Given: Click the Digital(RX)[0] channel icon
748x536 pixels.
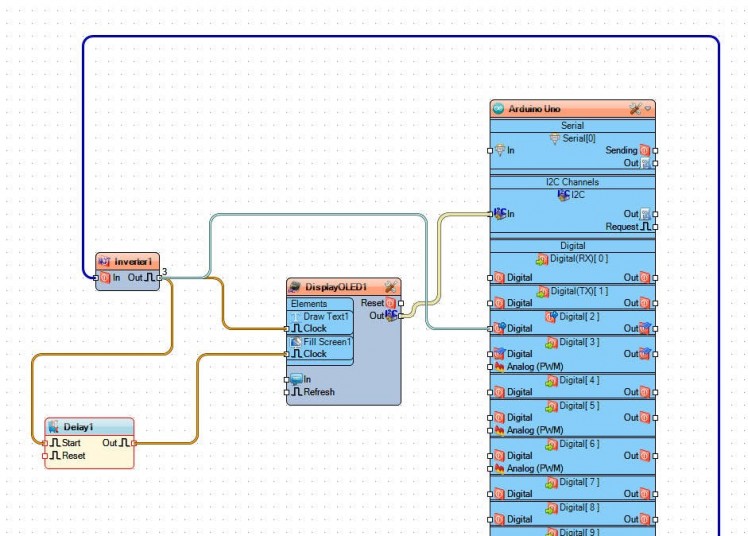Looking at the screenshot, I should tap(542, 258).
